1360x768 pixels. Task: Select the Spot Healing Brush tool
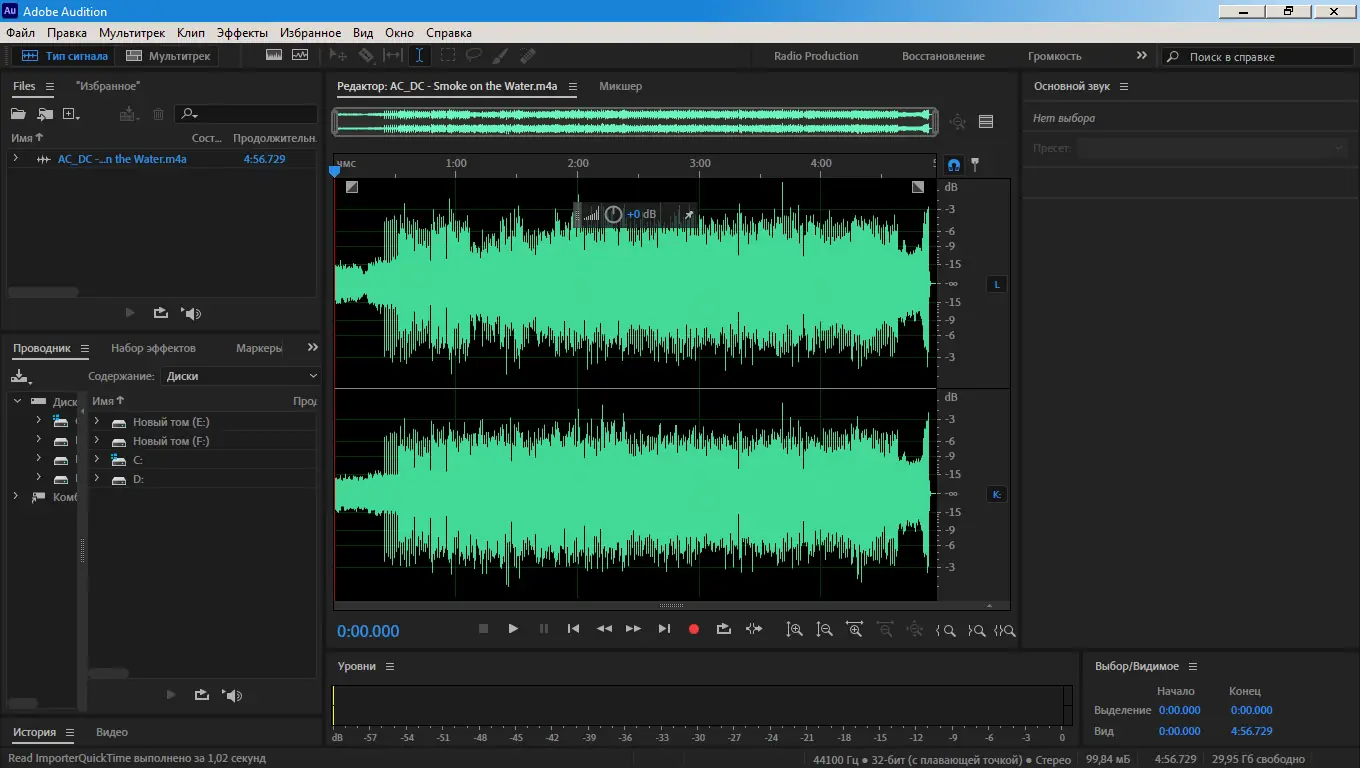click(527, 55)
